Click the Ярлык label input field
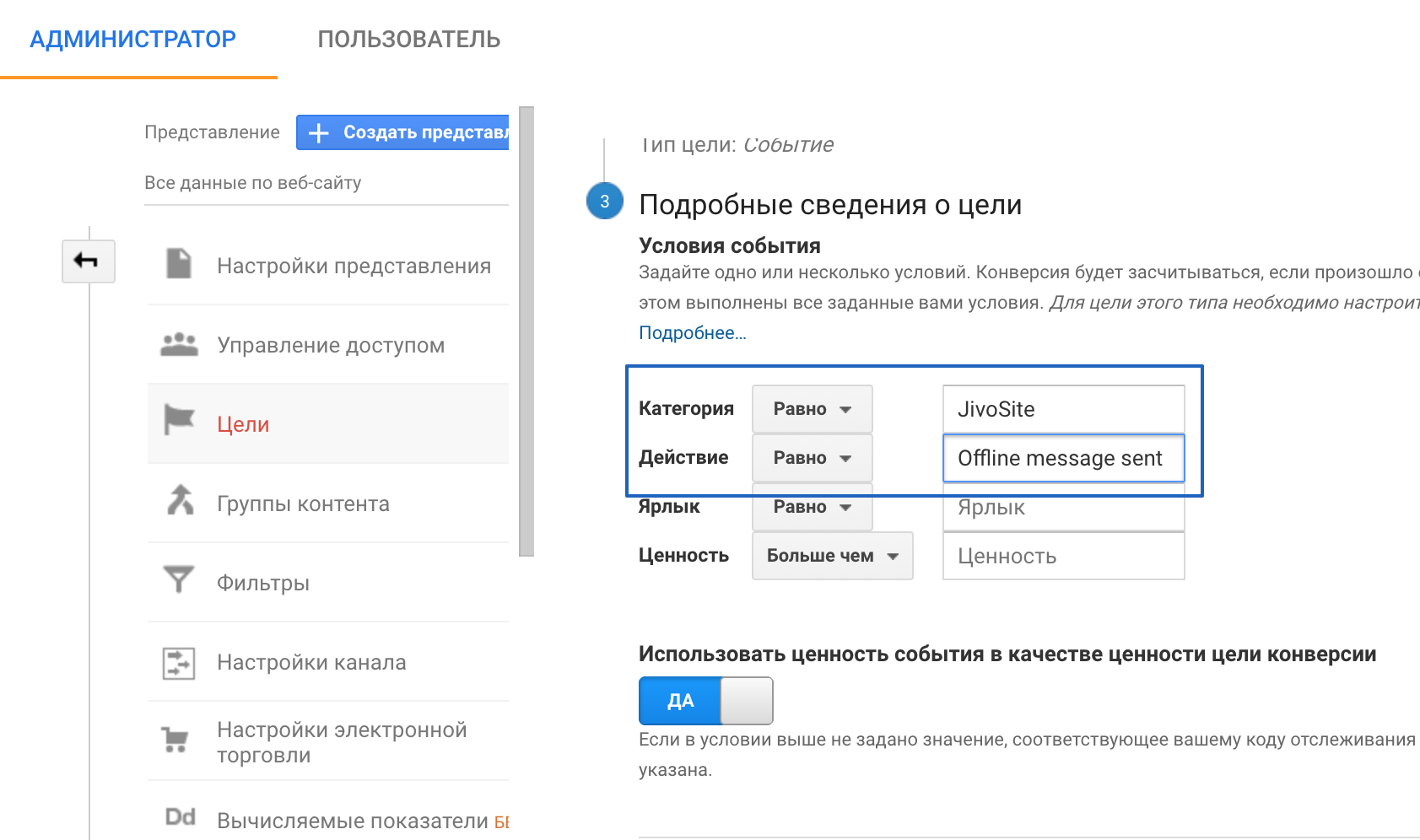This screenshot has height=840, width=1420. pos(1063,507)
